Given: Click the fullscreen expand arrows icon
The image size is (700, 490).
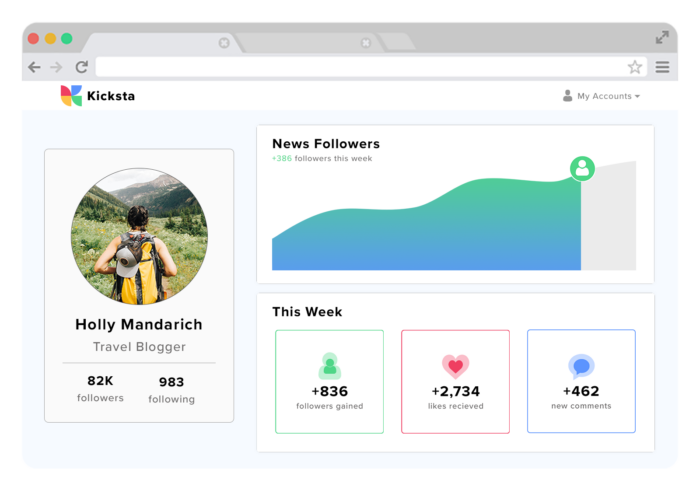Looking at the screenshot, I should point(662,37).
